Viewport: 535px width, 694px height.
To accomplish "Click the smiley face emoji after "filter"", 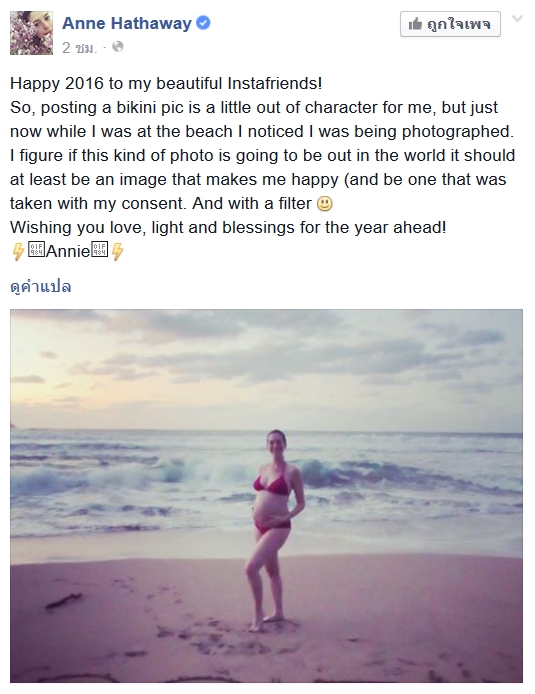I will pyautogui.click(x=325, y=204).
